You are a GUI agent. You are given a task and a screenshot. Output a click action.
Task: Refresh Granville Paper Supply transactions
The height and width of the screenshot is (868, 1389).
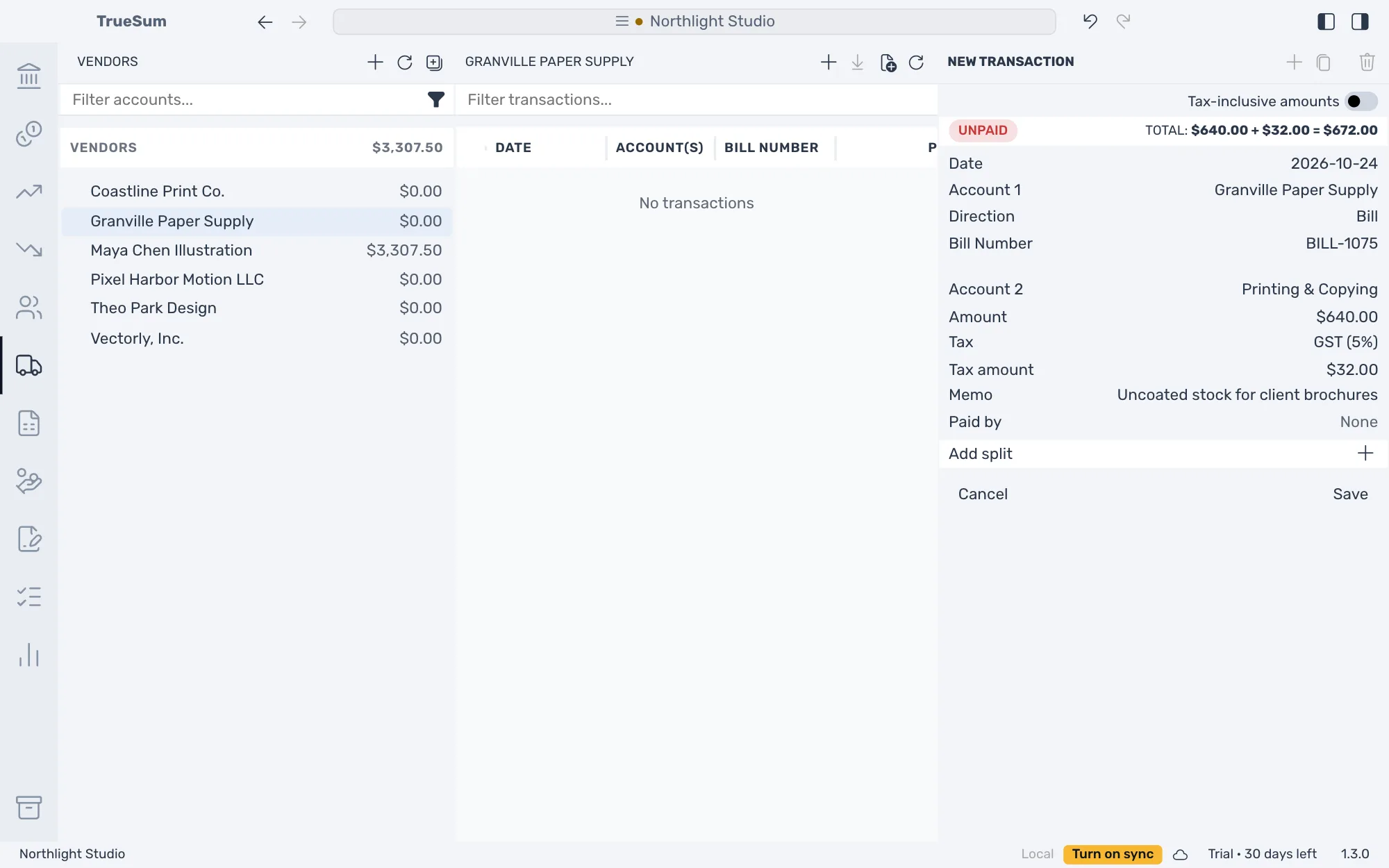tap(916, 62)
